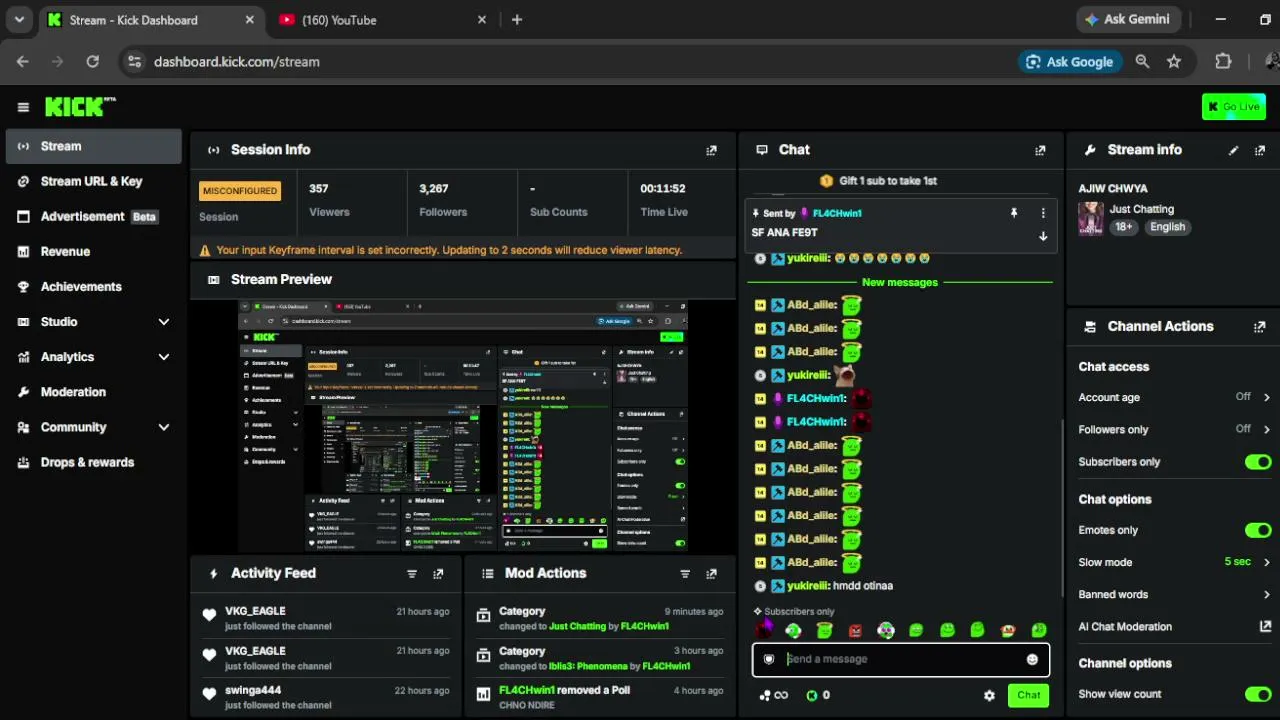Click Gift 1 sub to take 1st
The image size is (1280, 720).
pos(878,181)
